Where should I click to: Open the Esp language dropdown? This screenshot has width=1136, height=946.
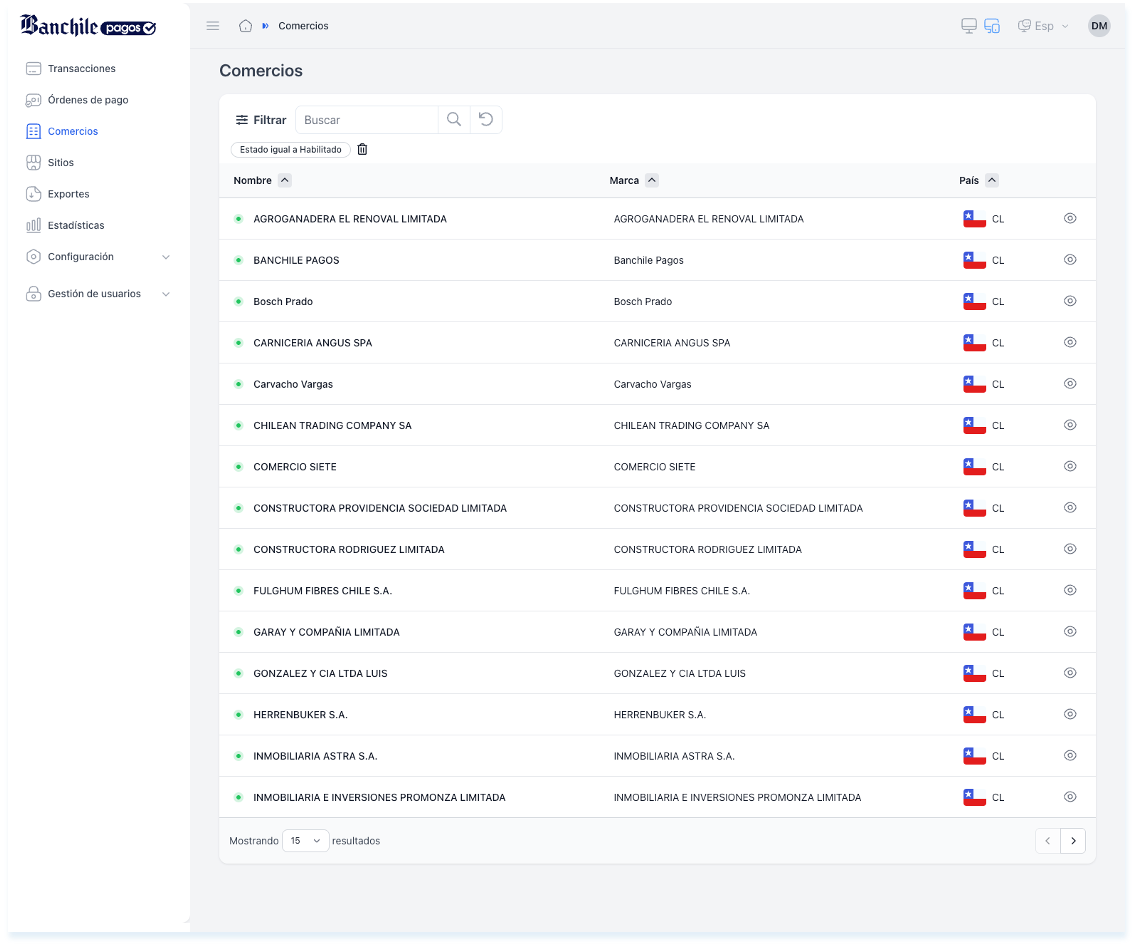click(x=1043, y=26)
